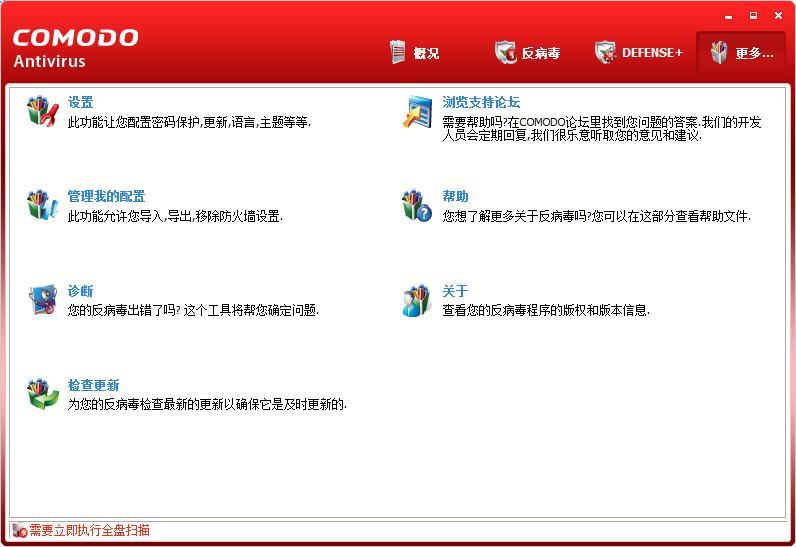
Task: Switch to the DEFENSE+ tab
Action: pos(639,52)
